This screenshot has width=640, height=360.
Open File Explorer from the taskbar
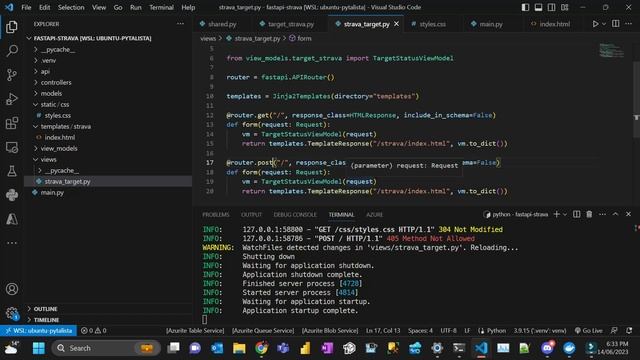point(239,348)
